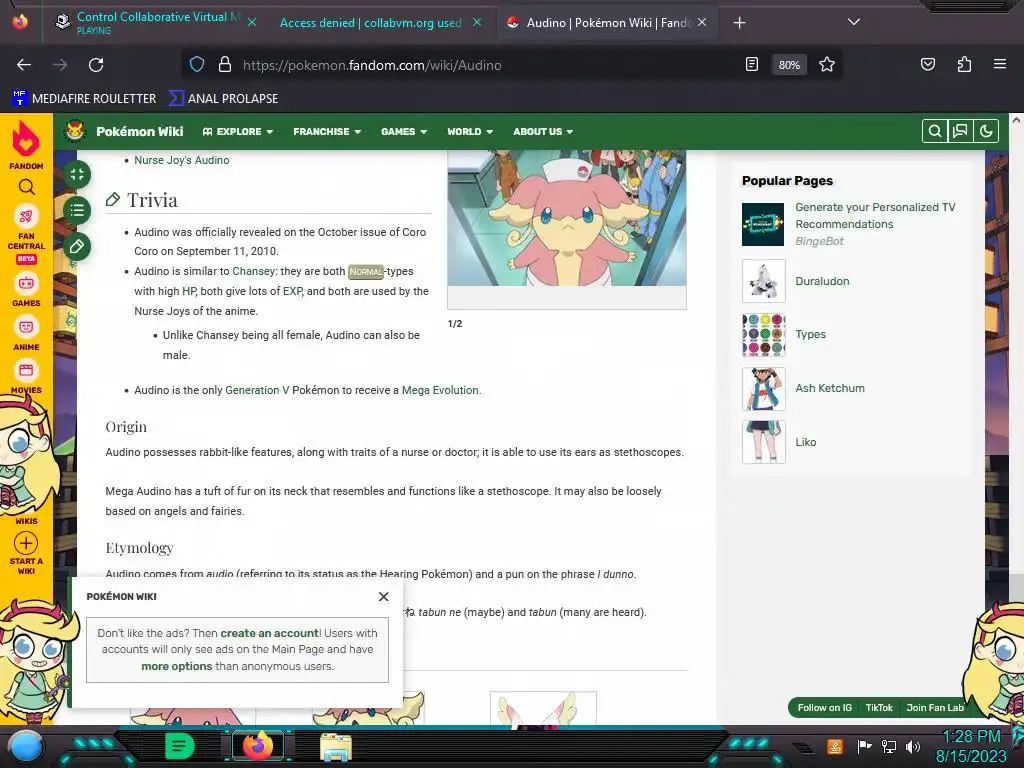Viewport: 1024px width, 768px height.
Task: Open MEDIAFIRE ROULETTER bookmark
Action: pos(84,99)
